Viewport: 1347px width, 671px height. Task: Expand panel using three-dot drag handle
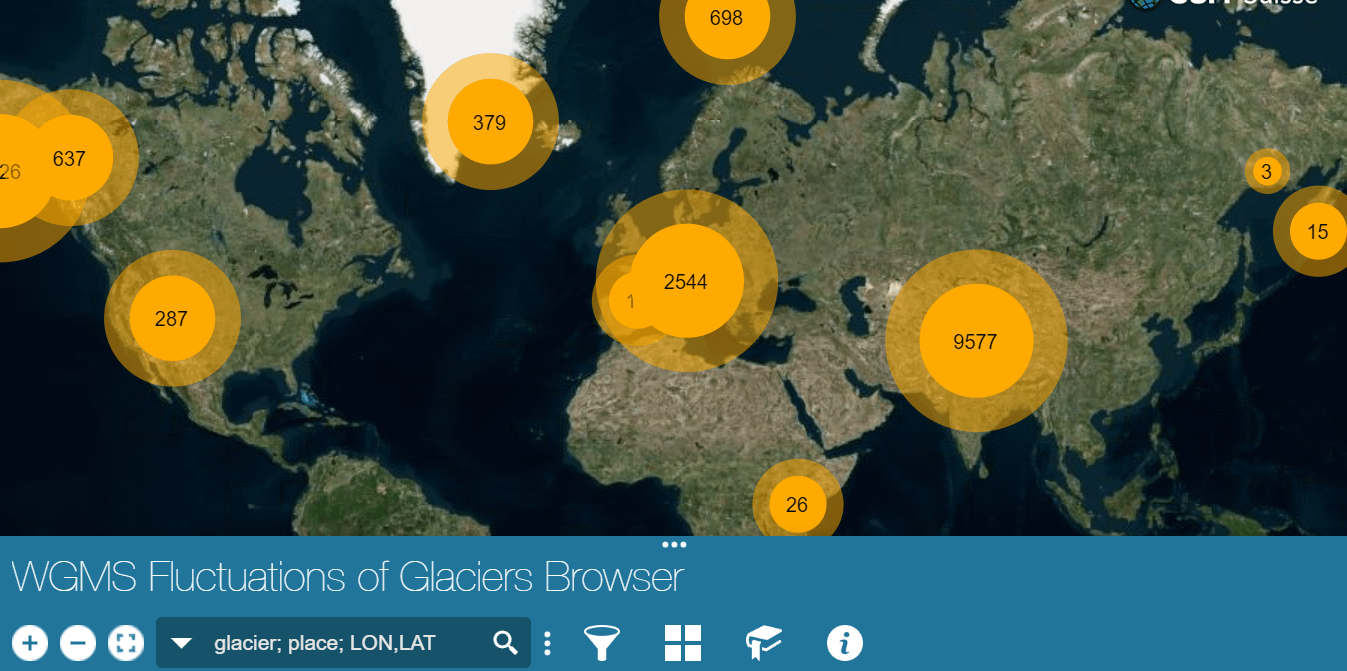click(674, 545)
